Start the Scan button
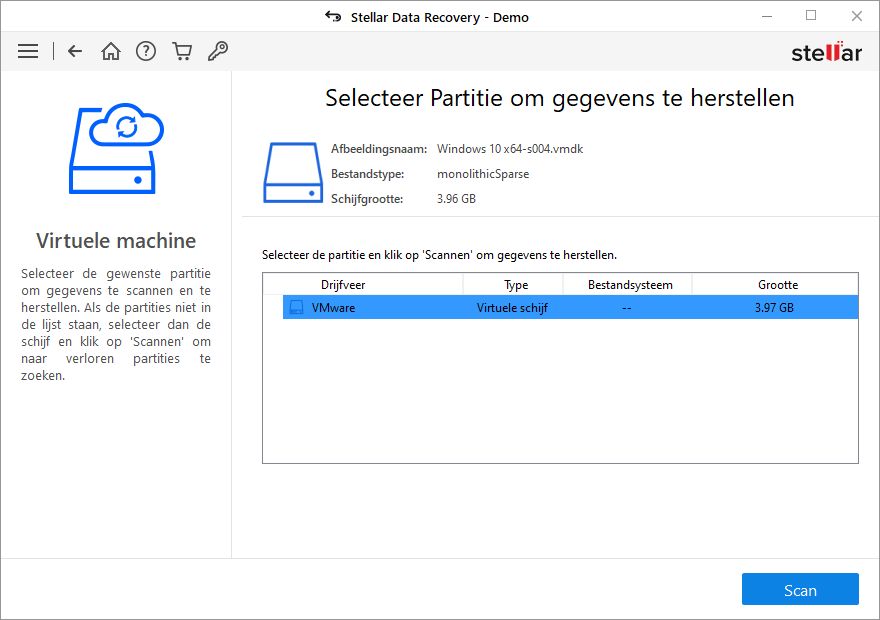This screenshot has width=880, height=620. pos(800,589)
